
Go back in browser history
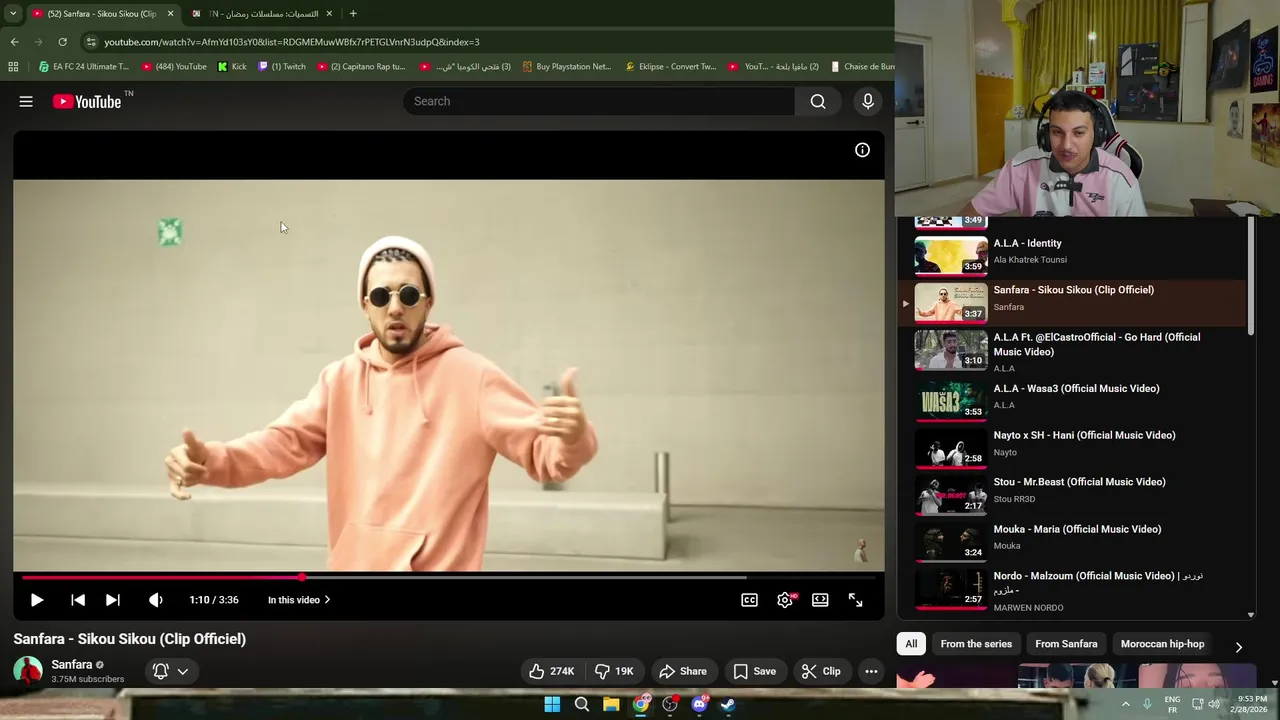14,42
